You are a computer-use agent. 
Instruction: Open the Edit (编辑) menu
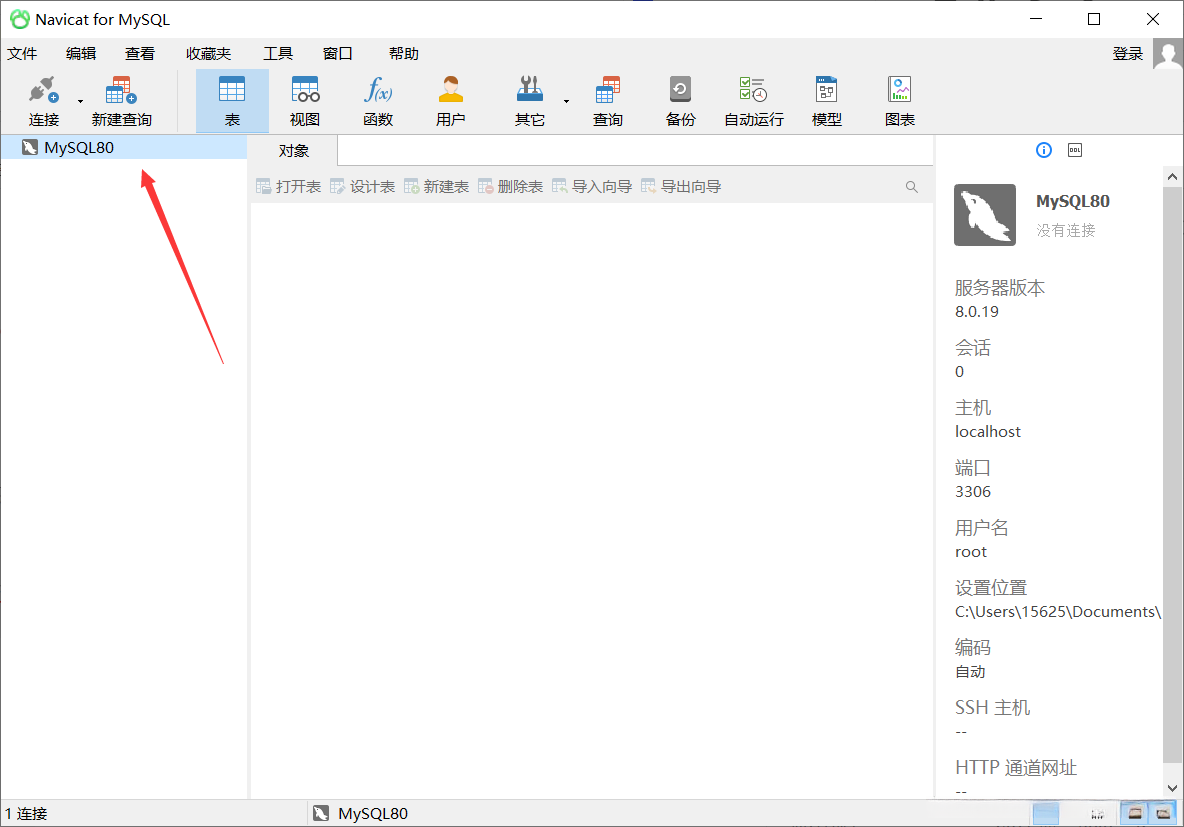click(x=81, y=54)
